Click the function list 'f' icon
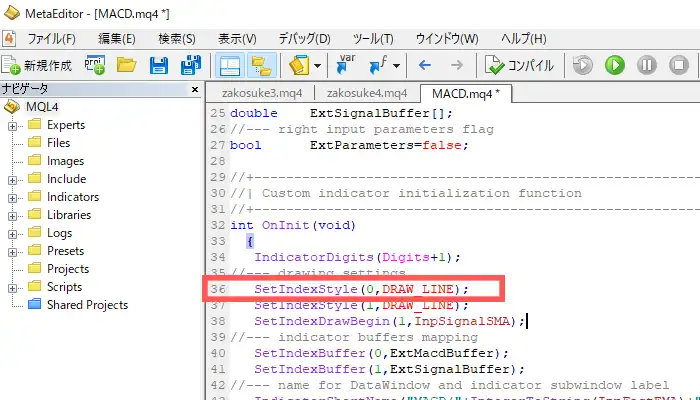700x400 pixels. pos(378,65)
